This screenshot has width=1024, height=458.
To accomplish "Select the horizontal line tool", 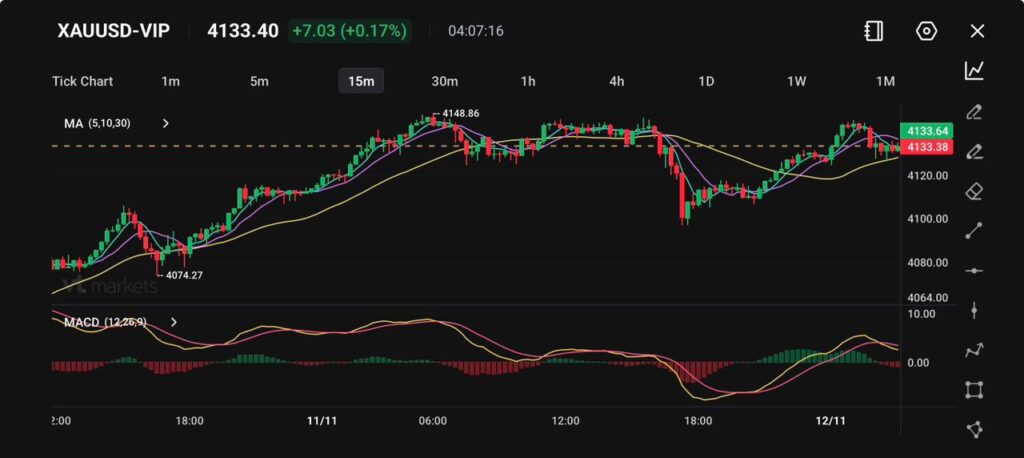I will click(974, 270).
